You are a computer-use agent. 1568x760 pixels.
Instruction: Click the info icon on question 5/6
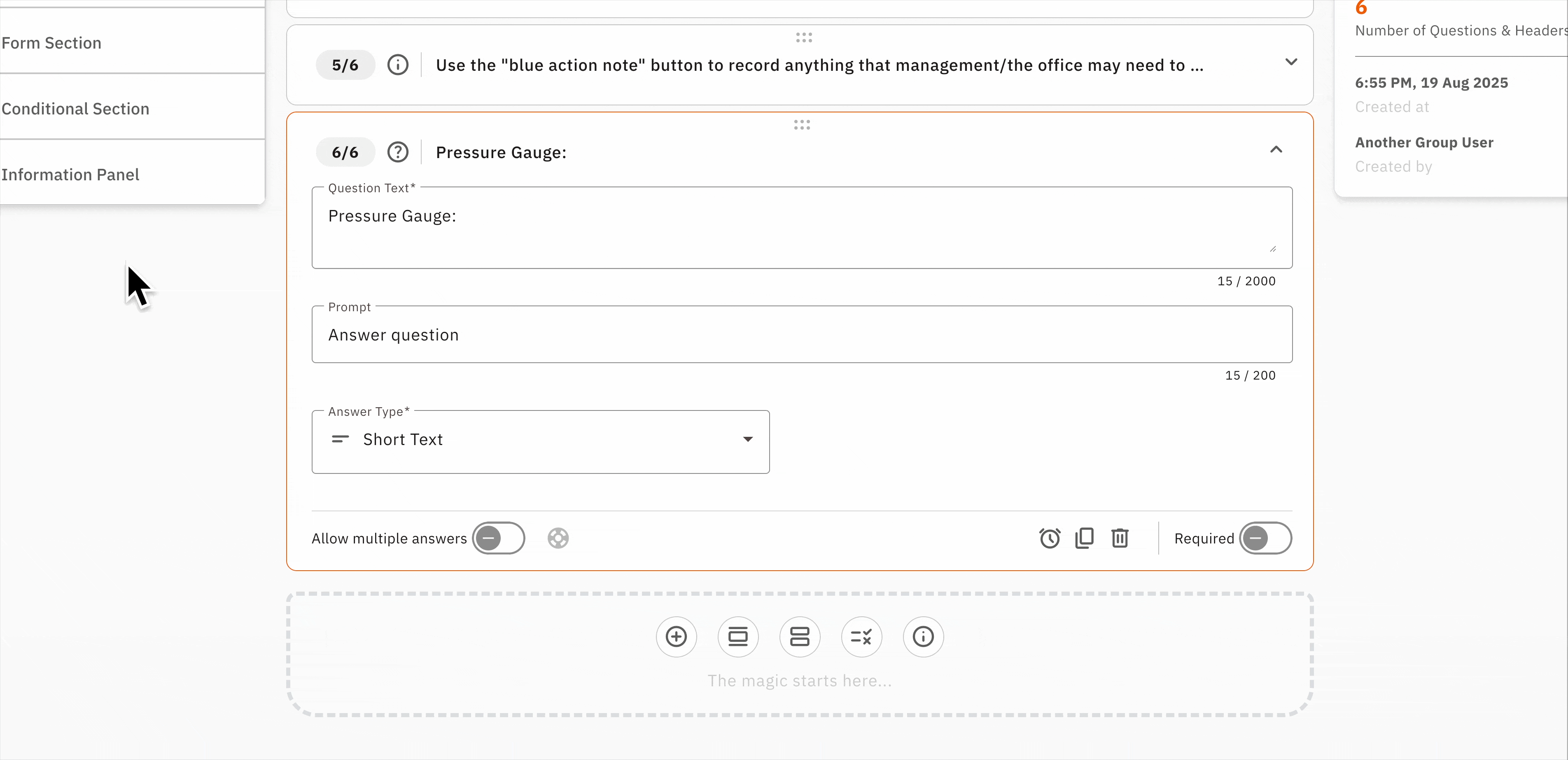[x=397, y=65]
